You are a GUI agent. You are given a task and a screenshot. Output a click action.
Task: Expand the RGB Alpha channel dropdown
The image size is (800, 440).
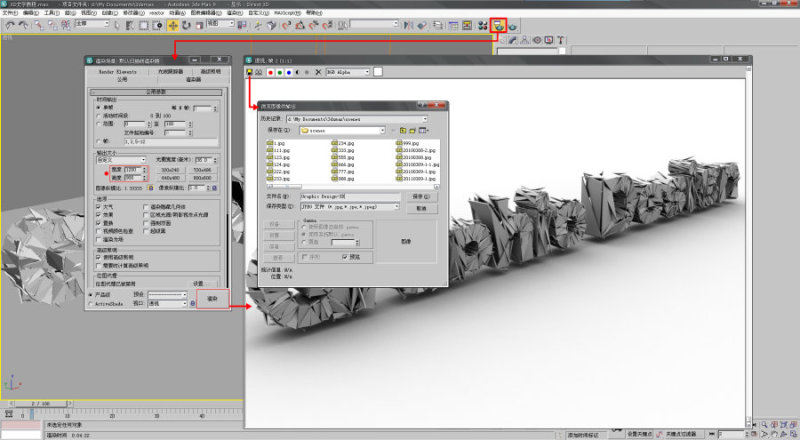click(x=348, y=72)
